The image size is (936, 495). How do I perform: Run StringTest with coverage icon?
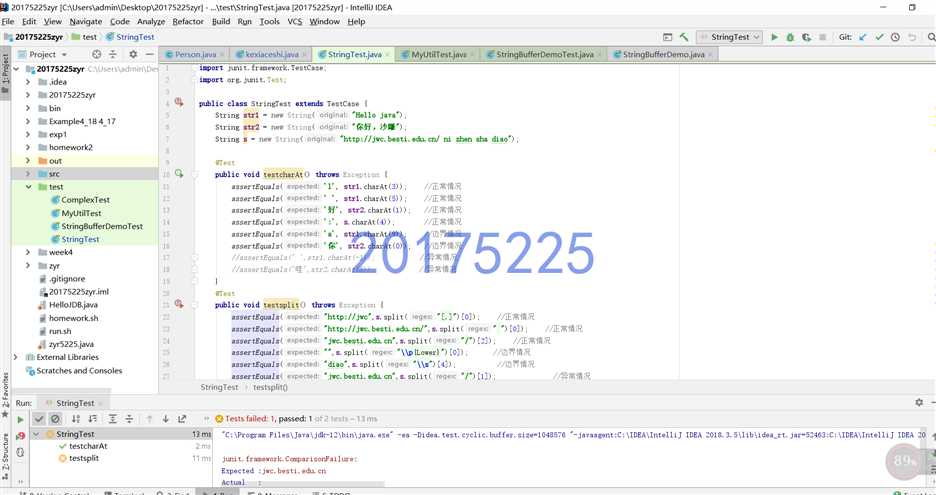pos(806,37)
